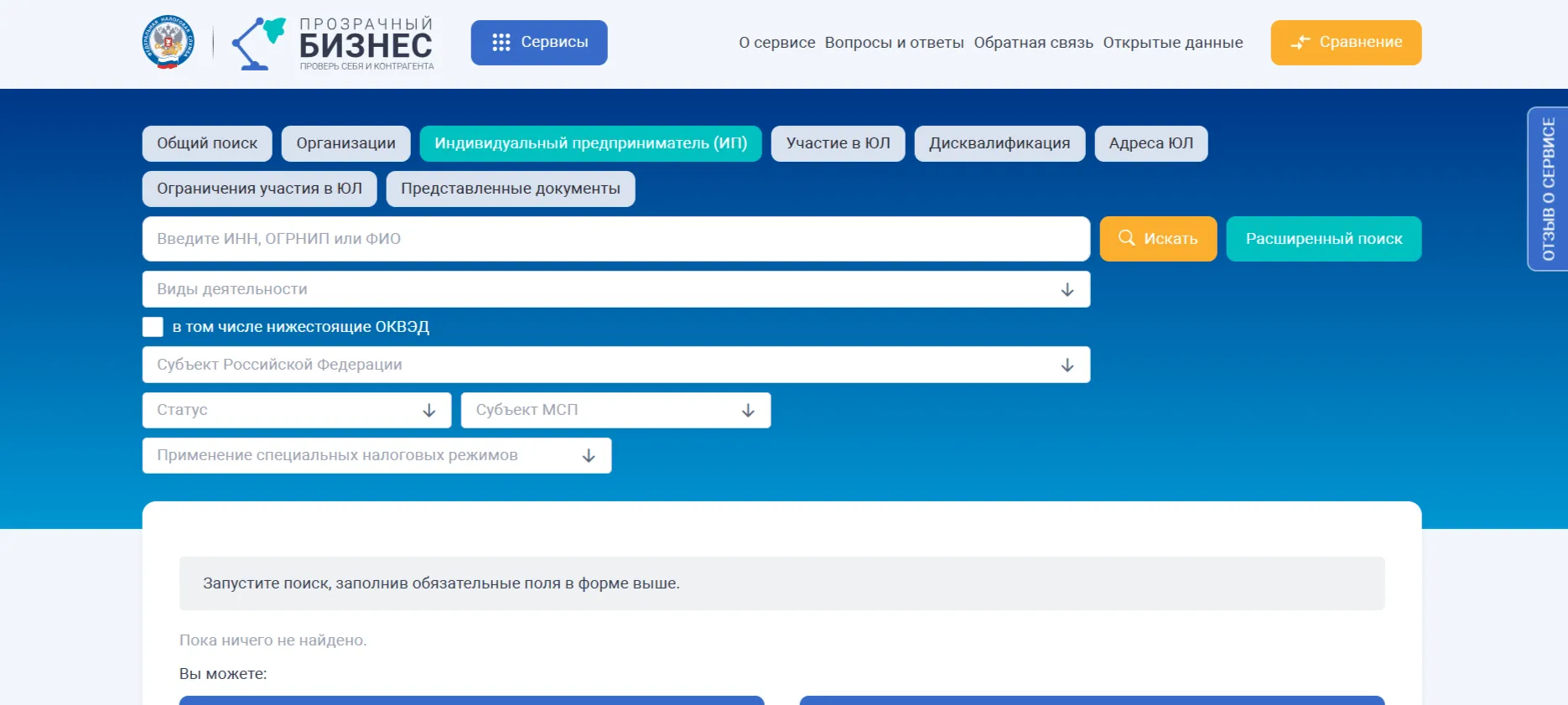Expand the Статус dropdown
This screenshot has width=1568, height=705.
point(296,410)
